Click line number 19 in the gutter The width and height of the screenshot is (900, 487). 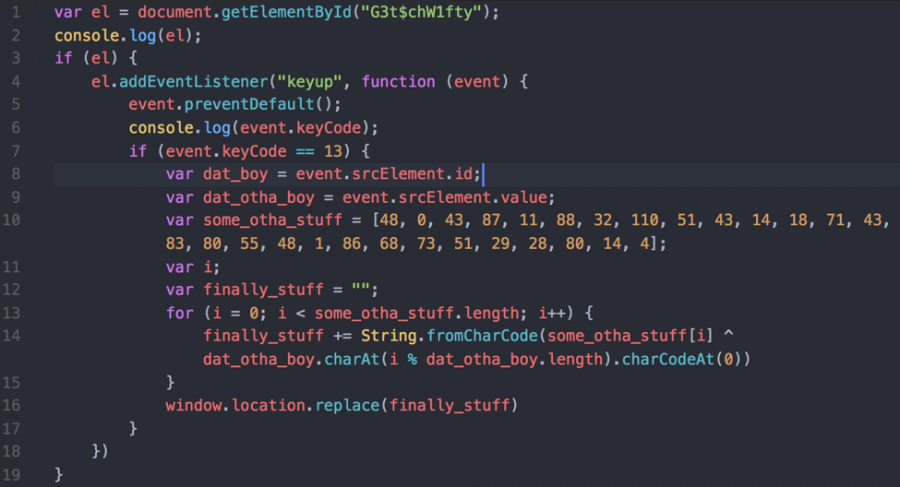click(x=15, y=473)
